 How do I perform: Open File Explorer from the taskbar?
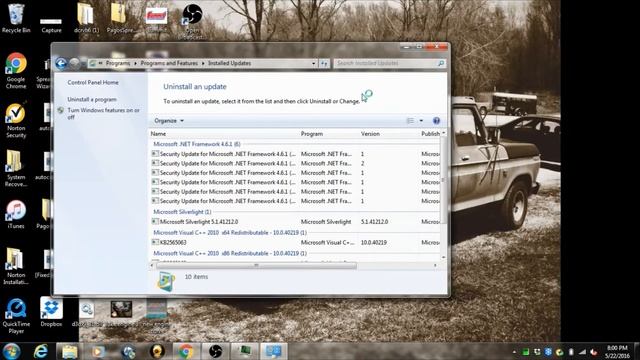click(69, 351)
